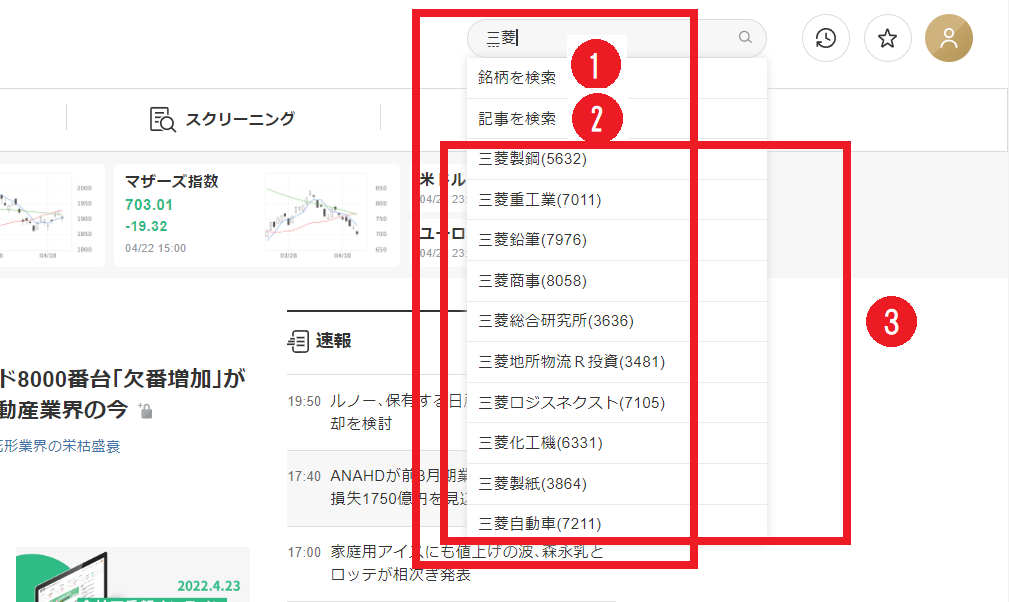
Task: Open the green 2022.4.23 banner image
Action: (133, 574)
